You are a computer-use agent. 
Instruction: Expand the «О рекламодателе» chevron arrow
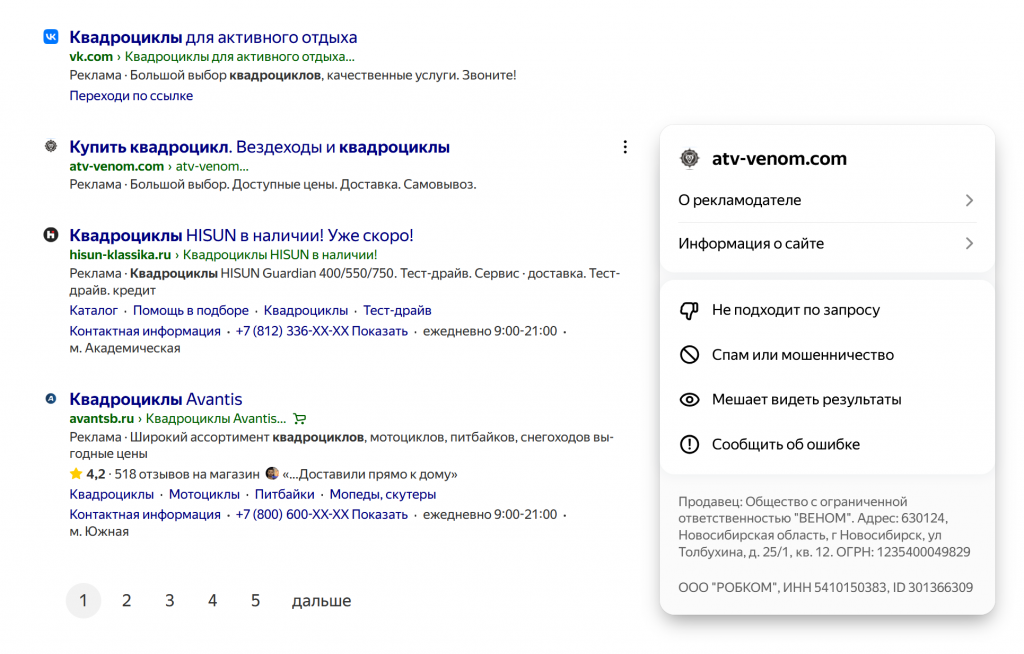point(969,201)
